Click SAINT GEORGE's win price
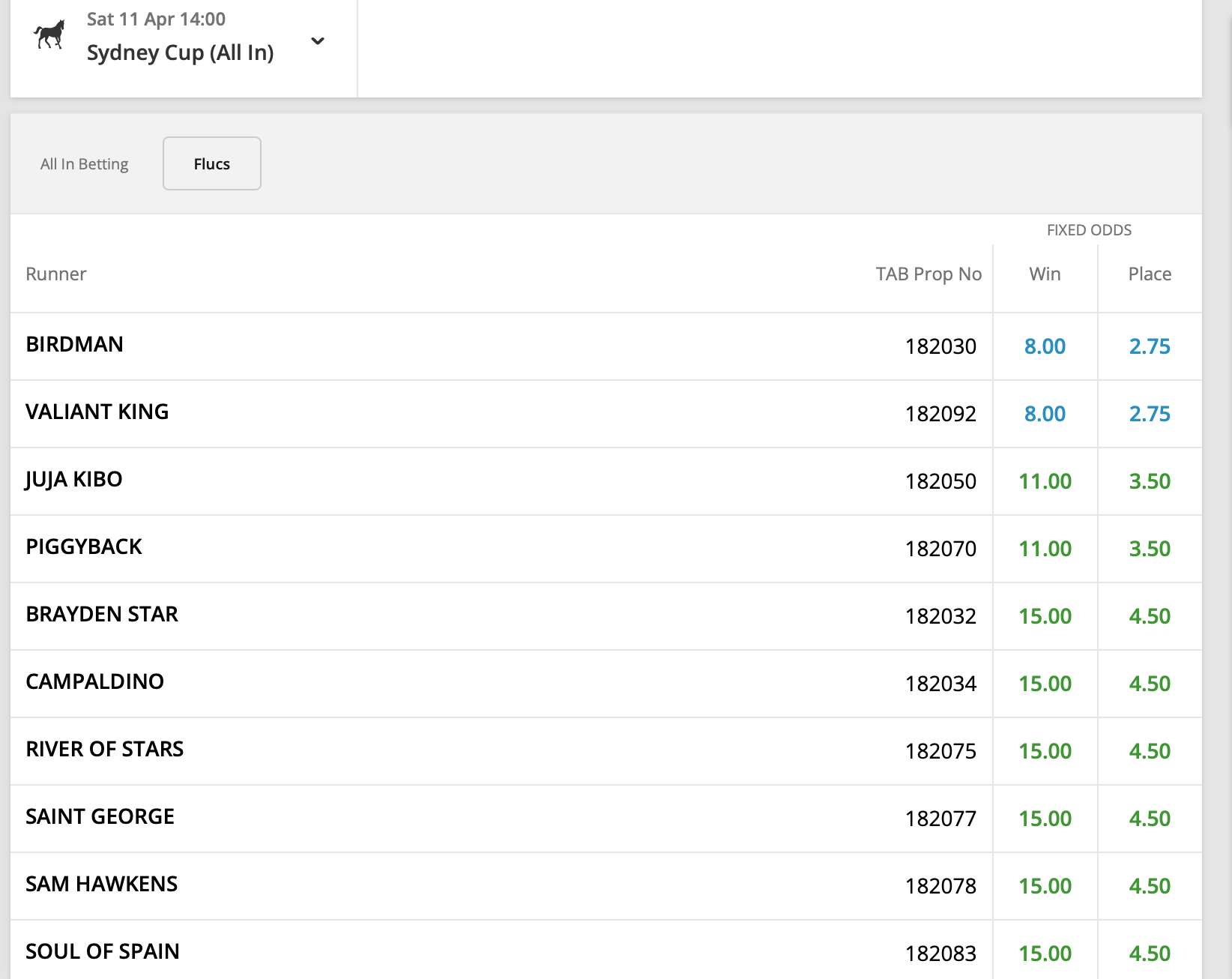The width and height of the screenshot is (1232, 979). (1045, 819)
